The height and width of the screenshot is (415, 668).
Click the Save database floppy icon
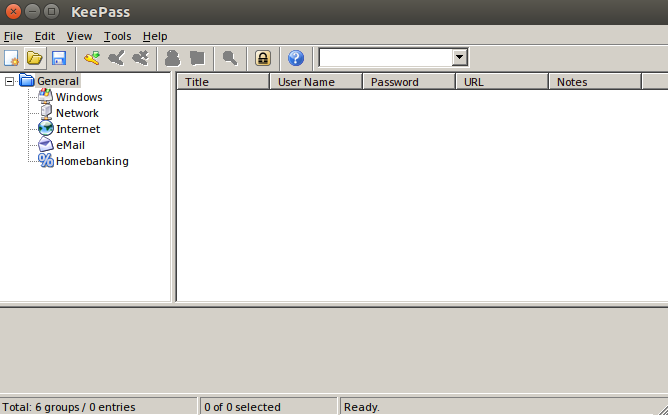59,58
